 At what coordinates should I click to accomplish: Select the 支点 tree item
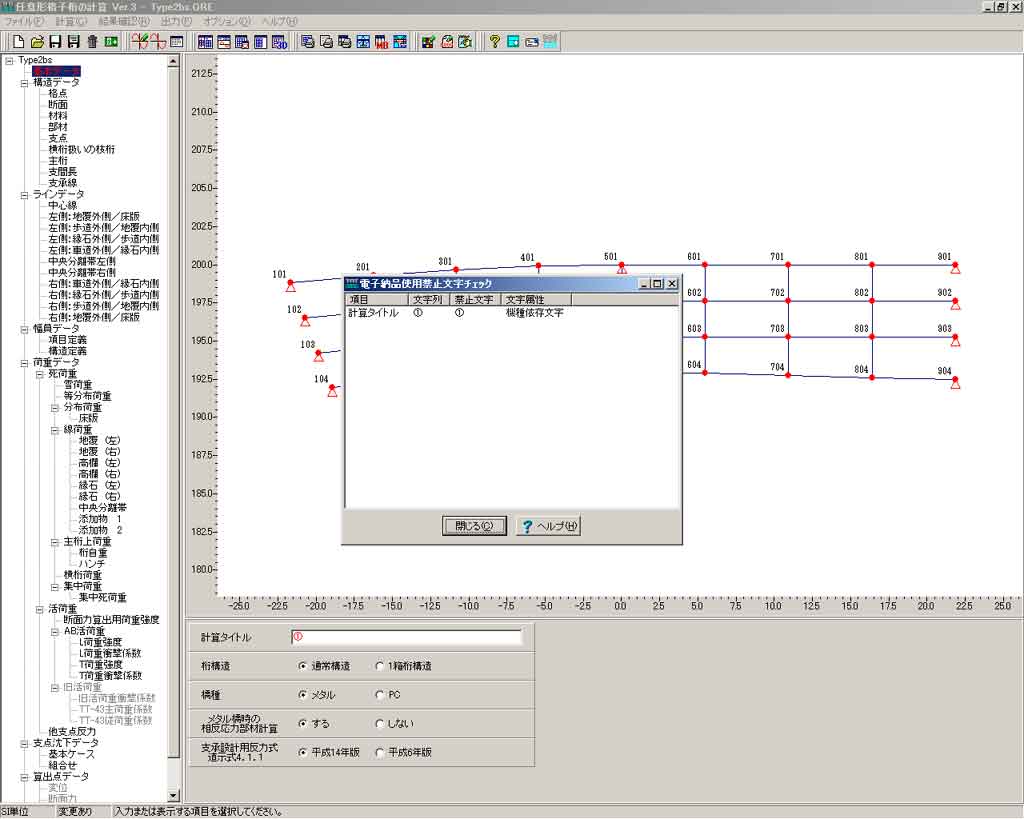click(x=57, y=138)
